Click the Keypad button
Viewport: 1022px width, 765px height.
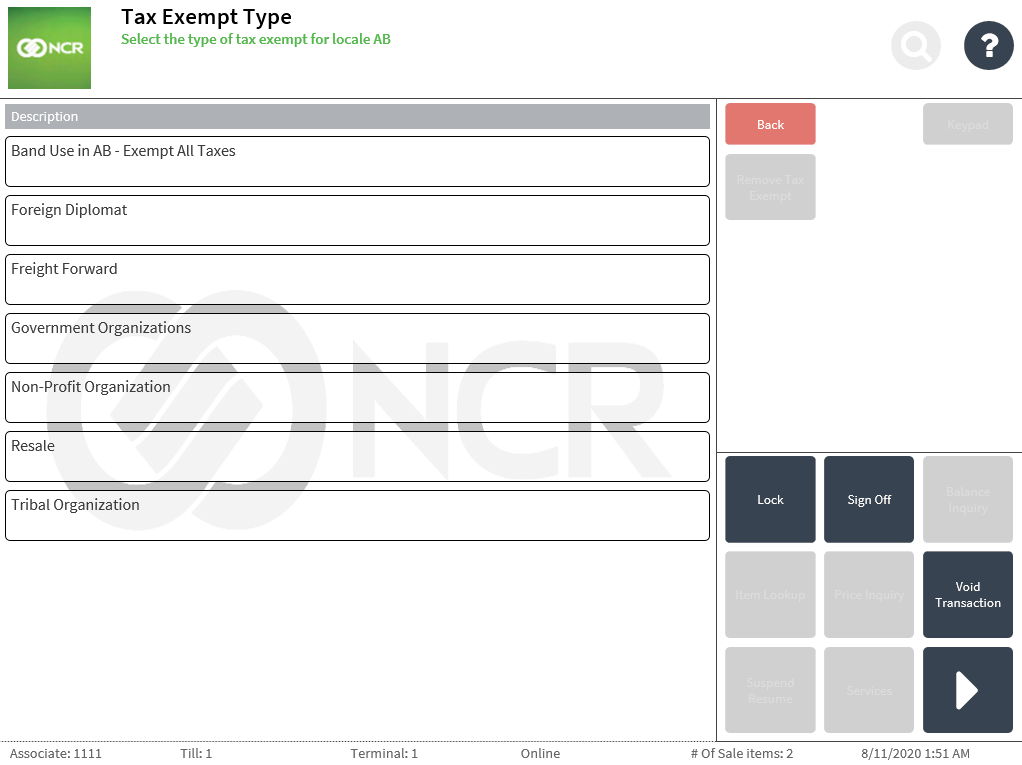967,124
